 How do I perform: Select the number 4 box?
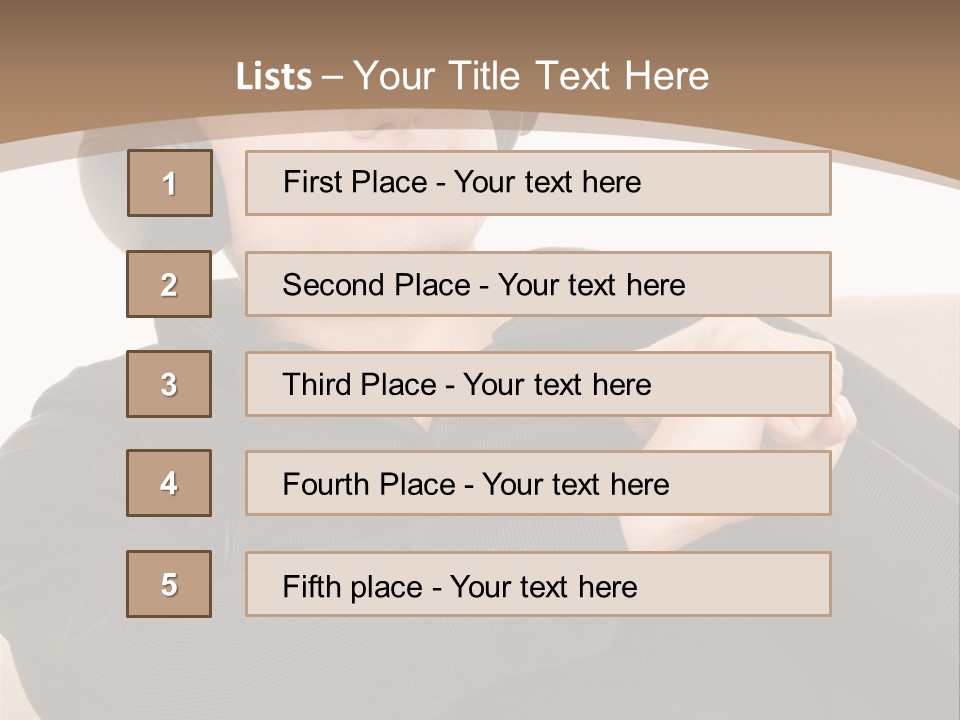[x=169, y=483]
